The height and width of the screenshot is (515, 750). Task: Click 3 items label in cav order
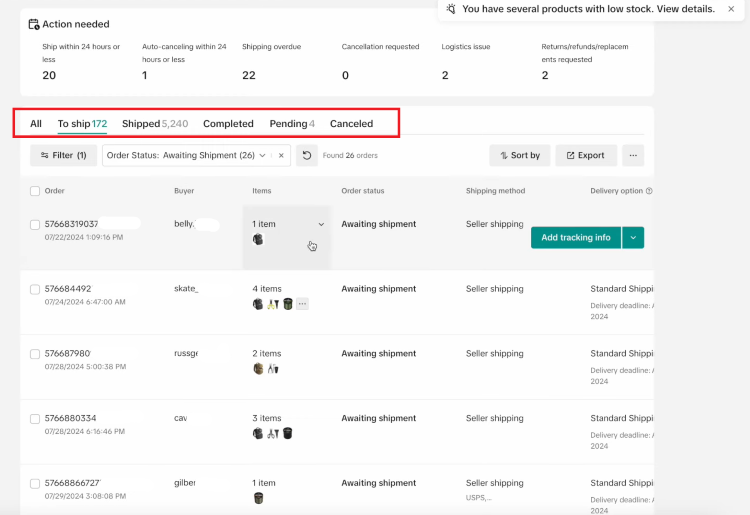click(267, 418)
